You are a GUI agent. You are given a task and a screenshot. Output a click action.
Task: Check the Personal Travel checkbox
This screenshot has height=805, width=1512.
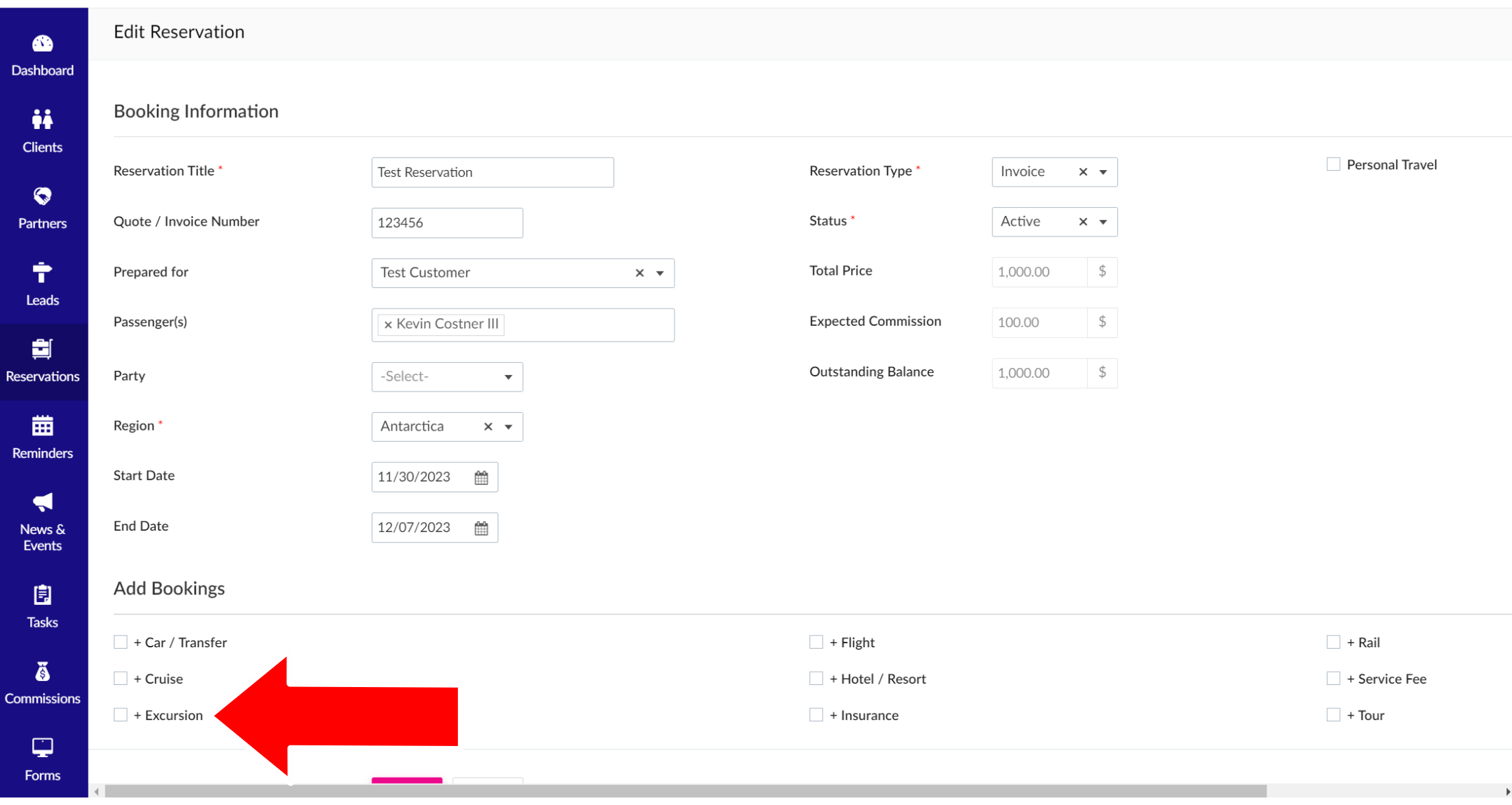coord(1332,165)
